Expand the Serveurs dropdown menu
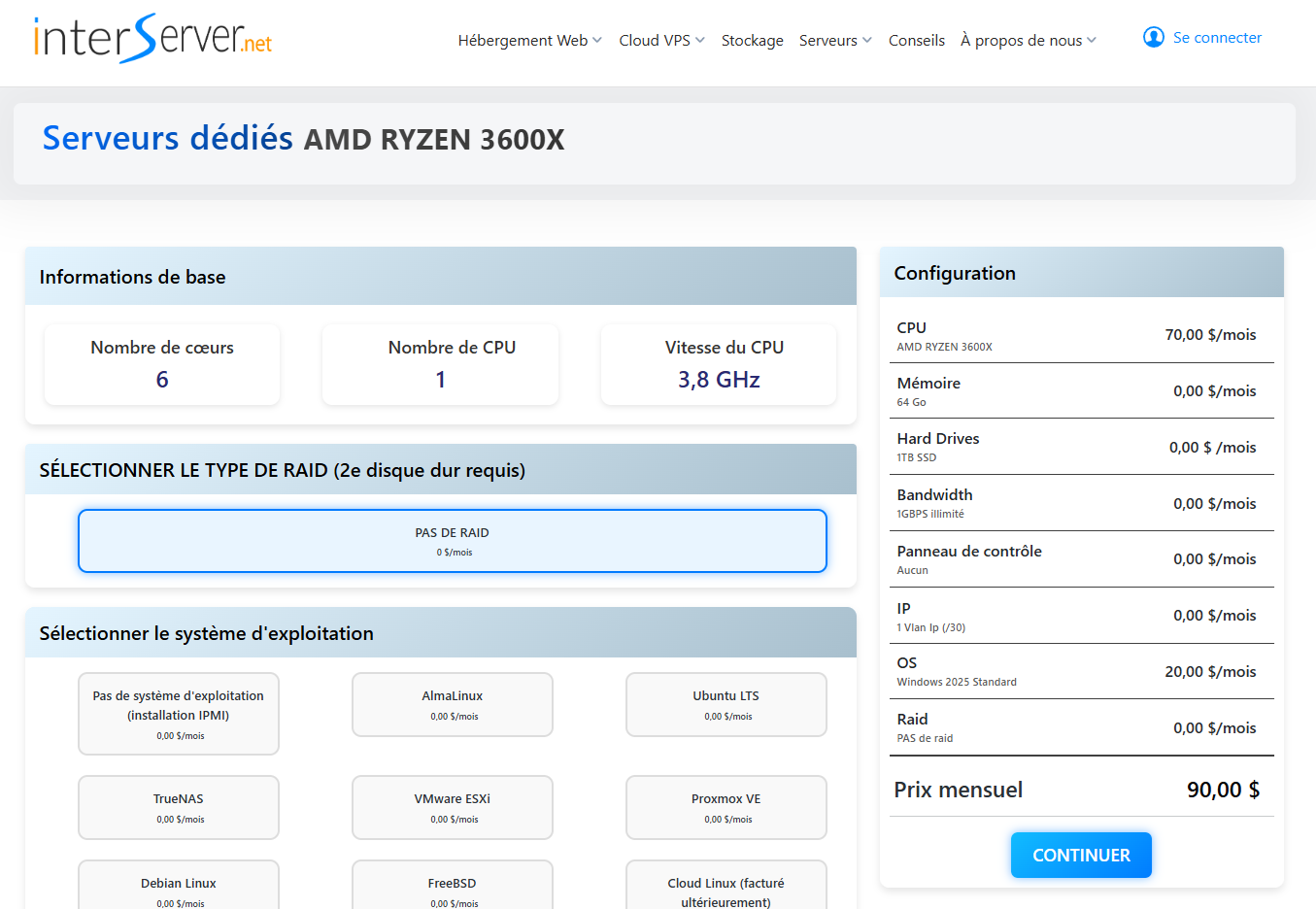 [835, 40]
